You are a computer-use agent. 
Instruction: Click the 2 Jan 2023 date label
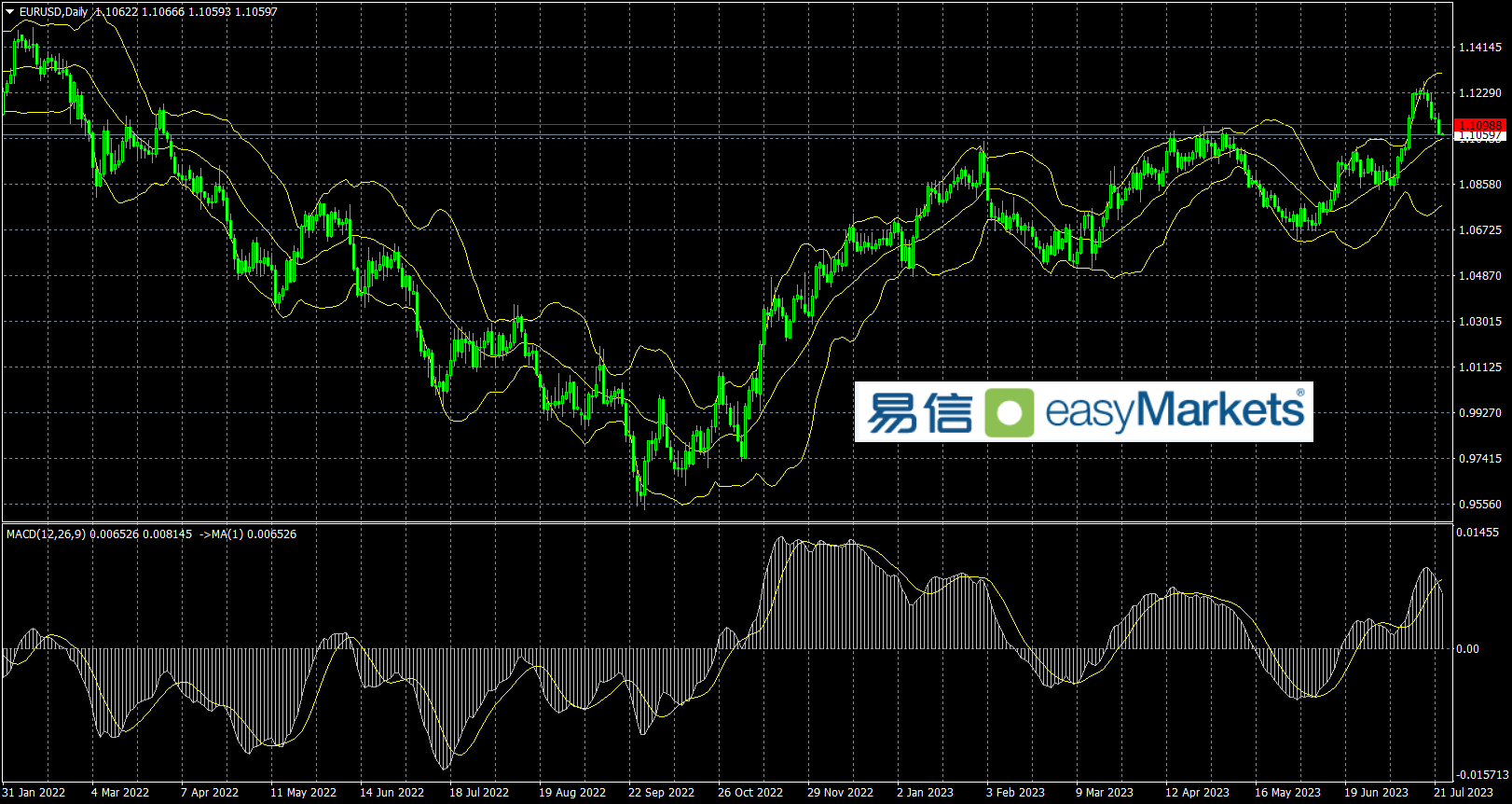(x=926, y=793)
